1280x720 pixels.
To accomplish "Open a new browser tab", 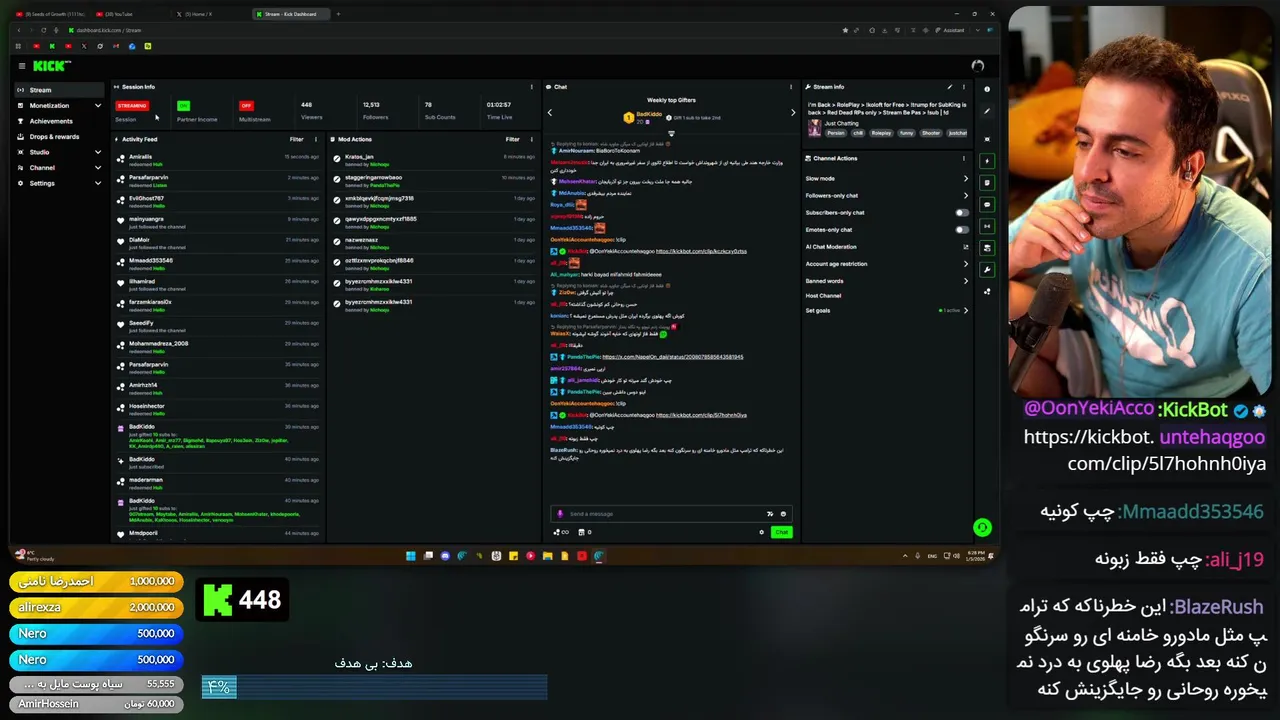I will point(338,14).
